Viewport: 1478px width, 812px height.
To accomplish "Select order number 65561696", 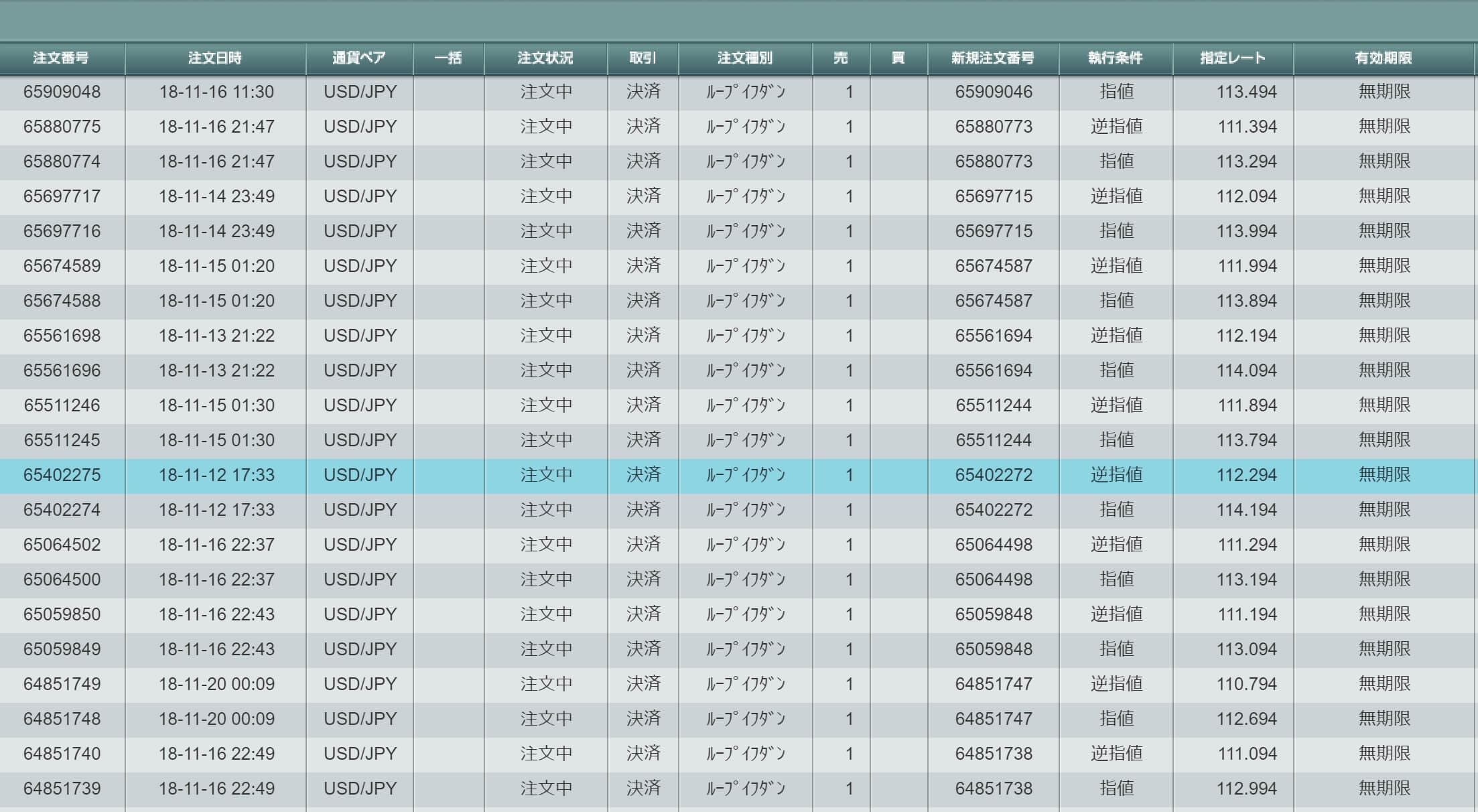I will click(x=62, y=370).
